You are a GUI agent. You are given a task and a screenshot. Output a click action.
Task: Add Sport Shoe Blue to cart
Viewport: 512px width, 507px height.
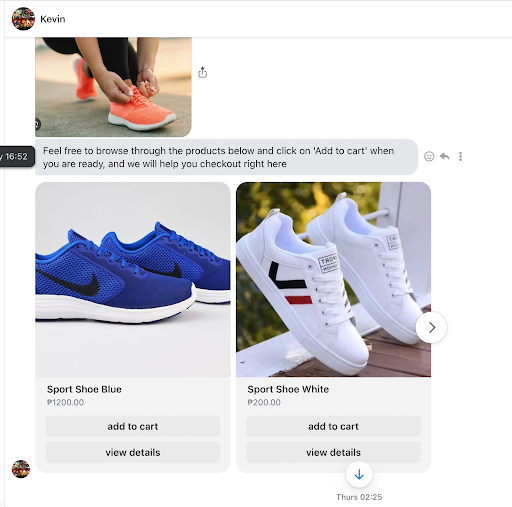coord(133,426)
